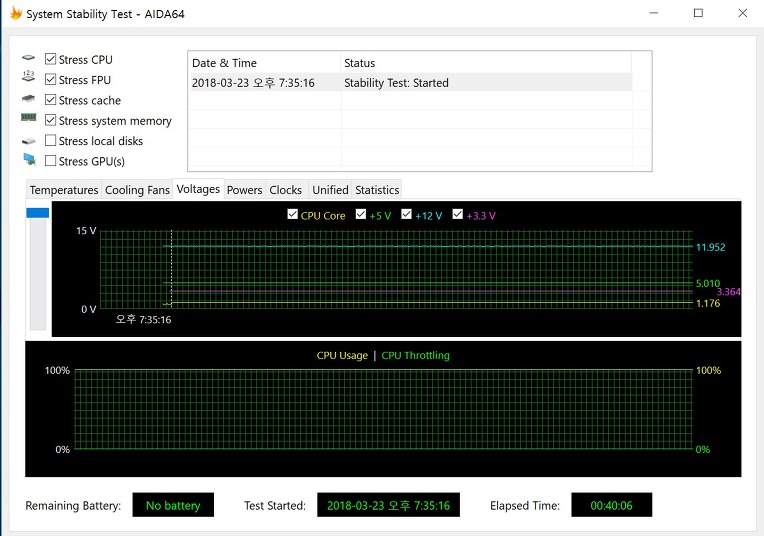The width and height of the screenshot is (764, 536).
Task: Click the 123 FPU icon beside Stress FPU
Action: 28,76
